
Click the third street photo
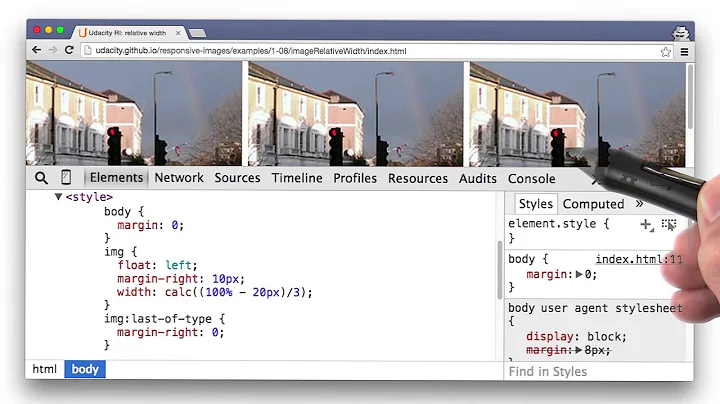pos(577,113)
